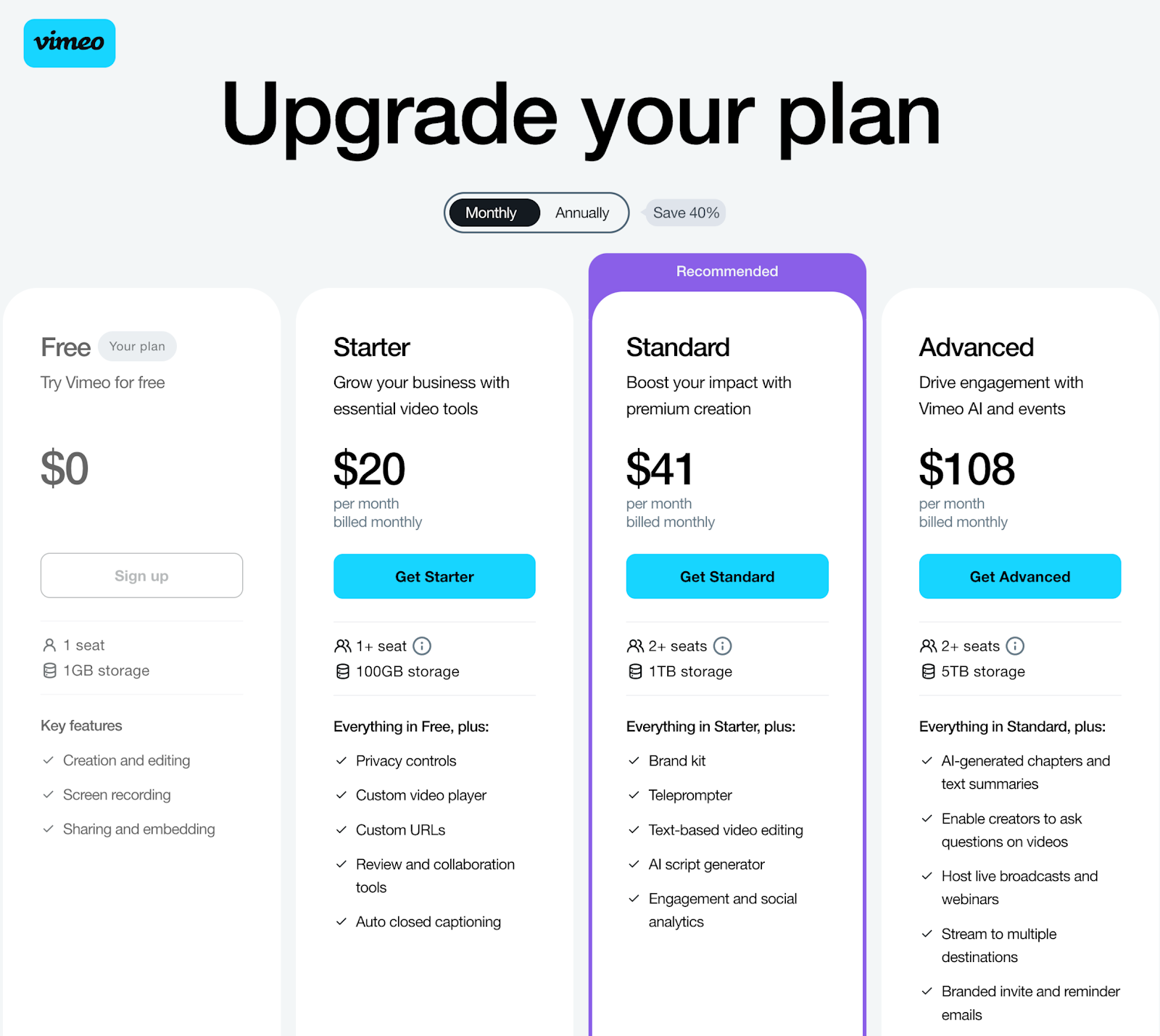Click the storage icon next to 1GB storage

49,671
